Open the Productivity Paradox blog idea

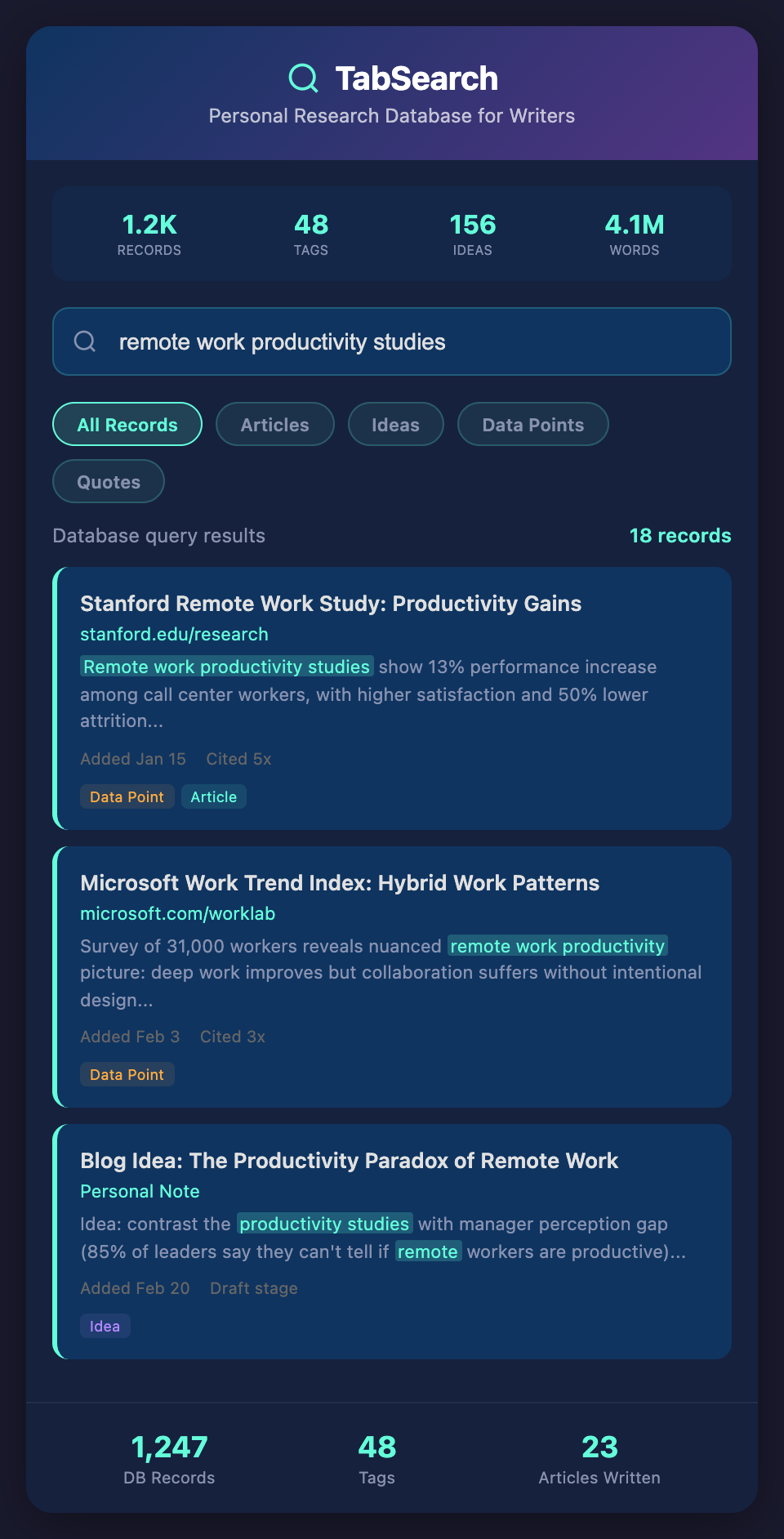349,1161
